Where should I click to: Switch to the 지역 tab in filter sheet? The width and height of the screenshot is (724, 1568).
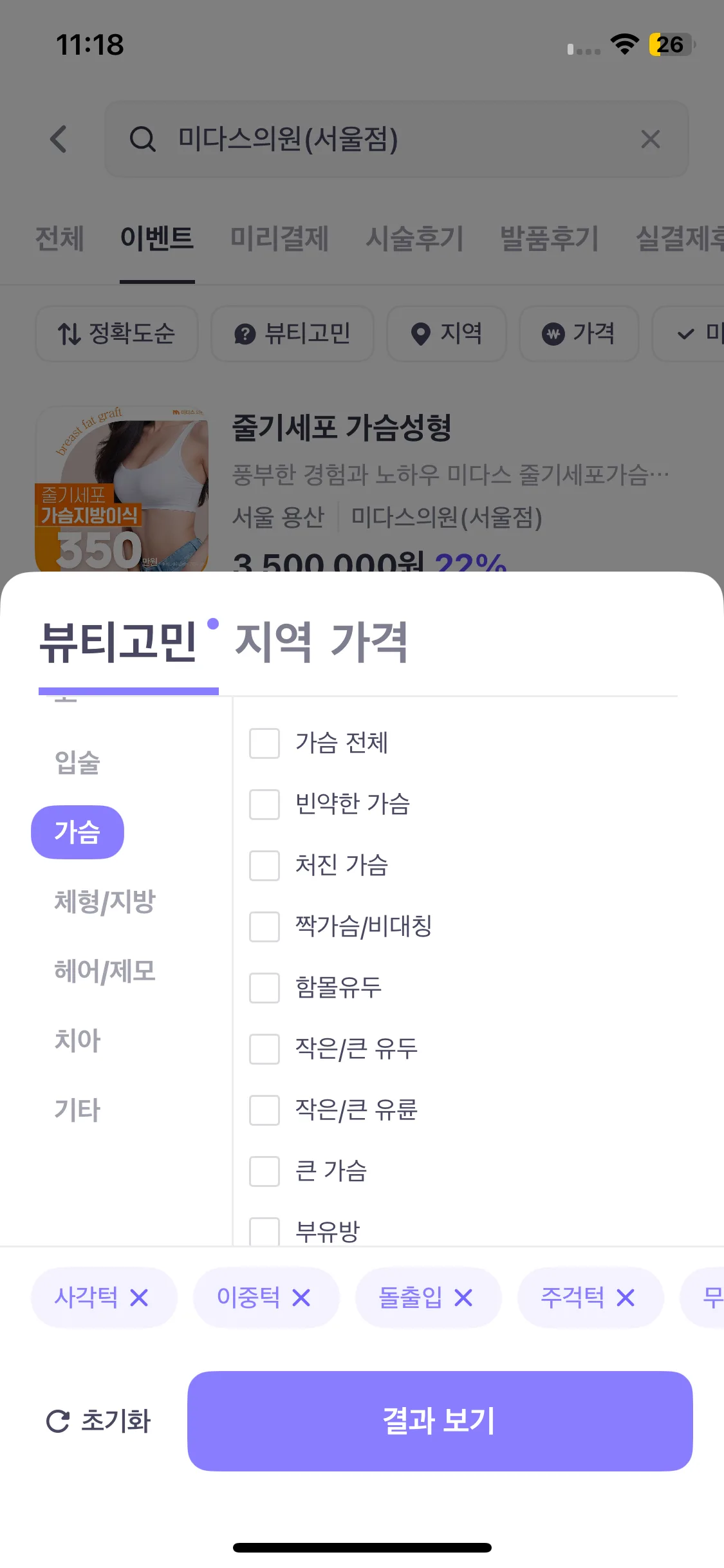273,642
